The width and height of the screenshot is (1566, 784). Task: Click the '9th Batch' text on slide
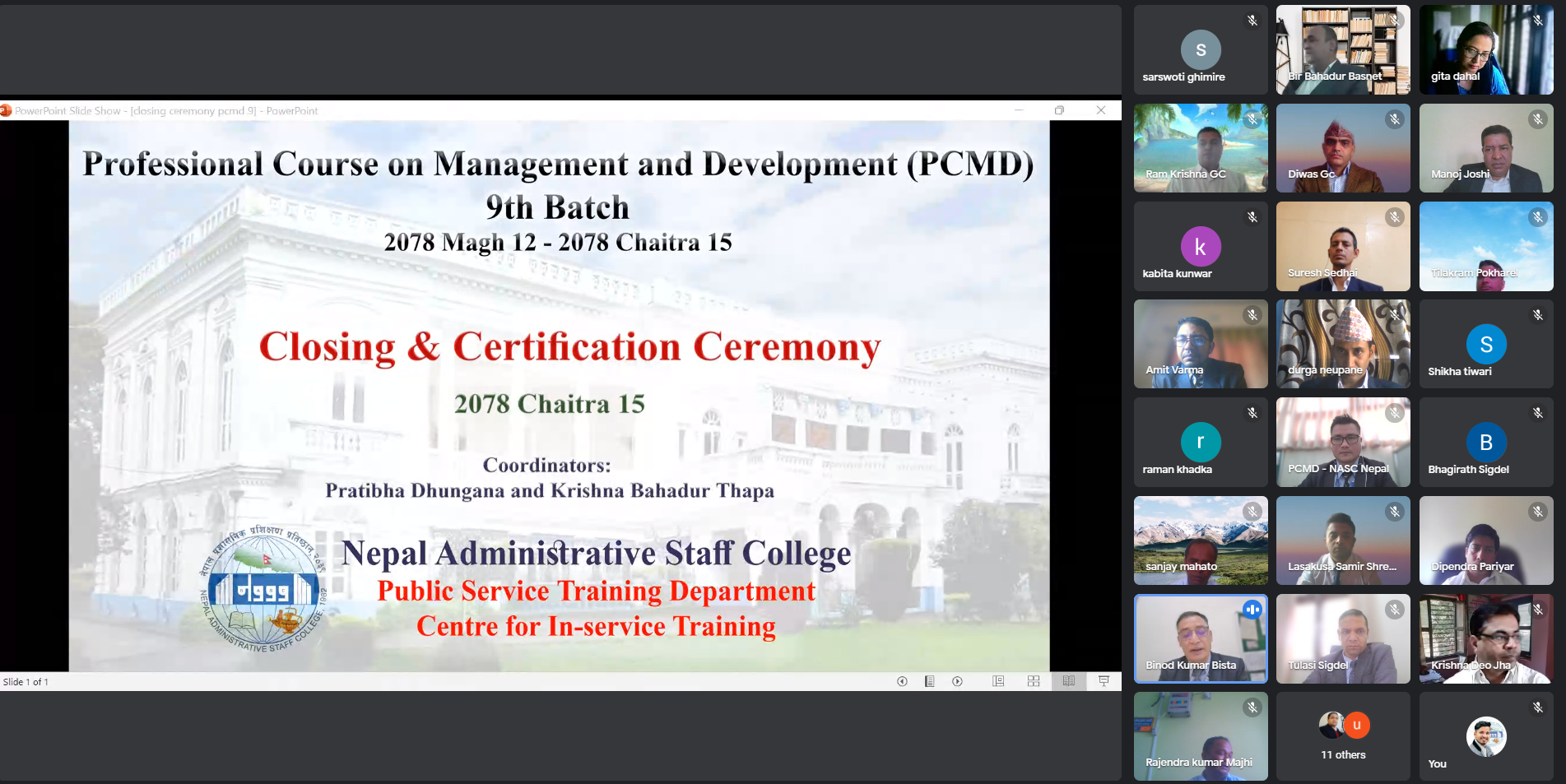pyautogui.click(x=557, y=207)
